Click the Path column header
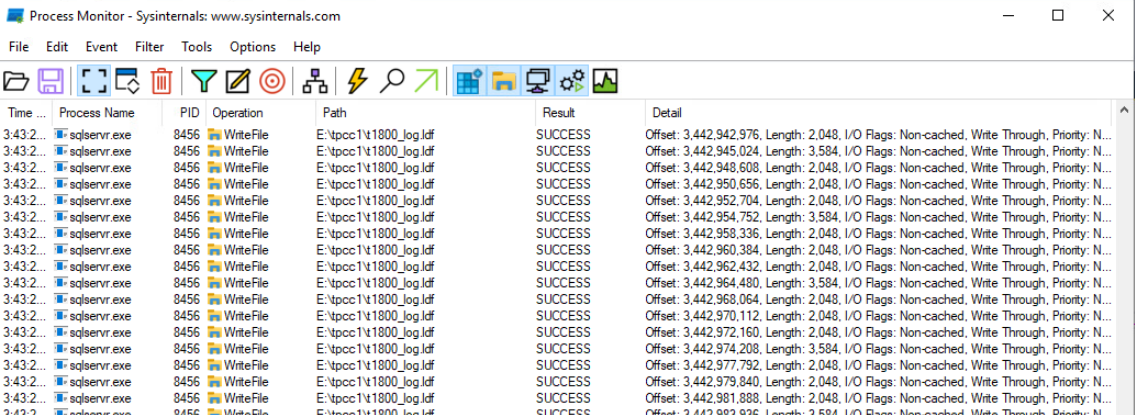1135x415 pixels. pos(426,113)
